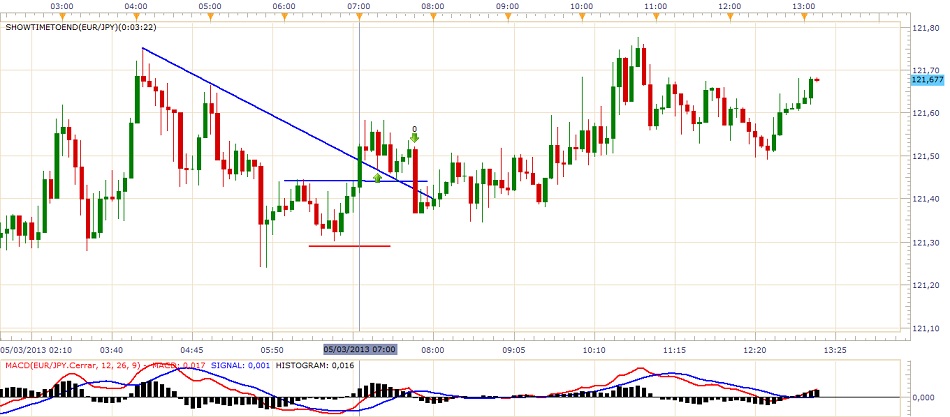Click the green up arrow buy marker
Image resolution: width=950 pixels, height=417 pixels.
[377, 178]
